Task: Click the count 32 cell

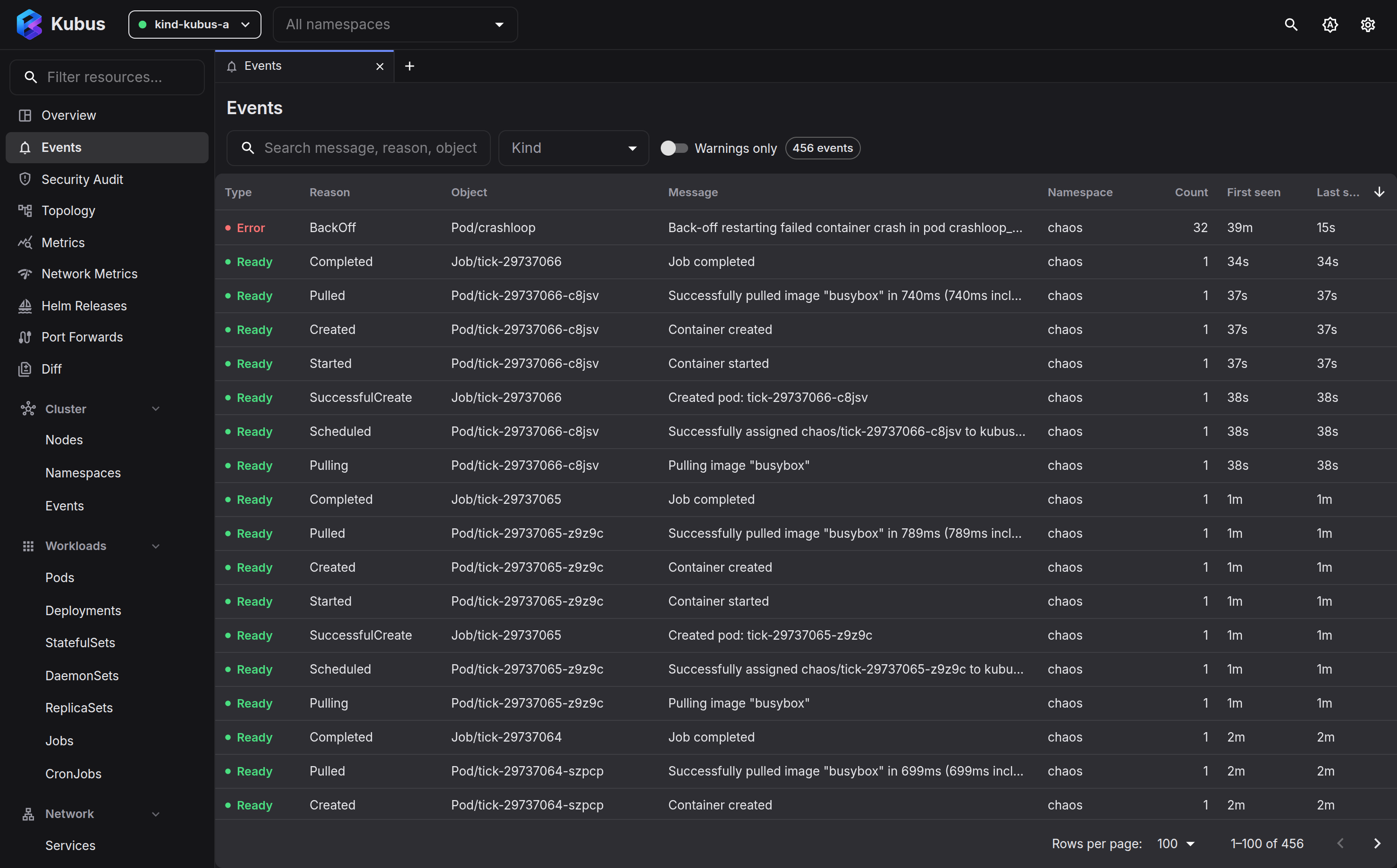Action: [1200, 227]
